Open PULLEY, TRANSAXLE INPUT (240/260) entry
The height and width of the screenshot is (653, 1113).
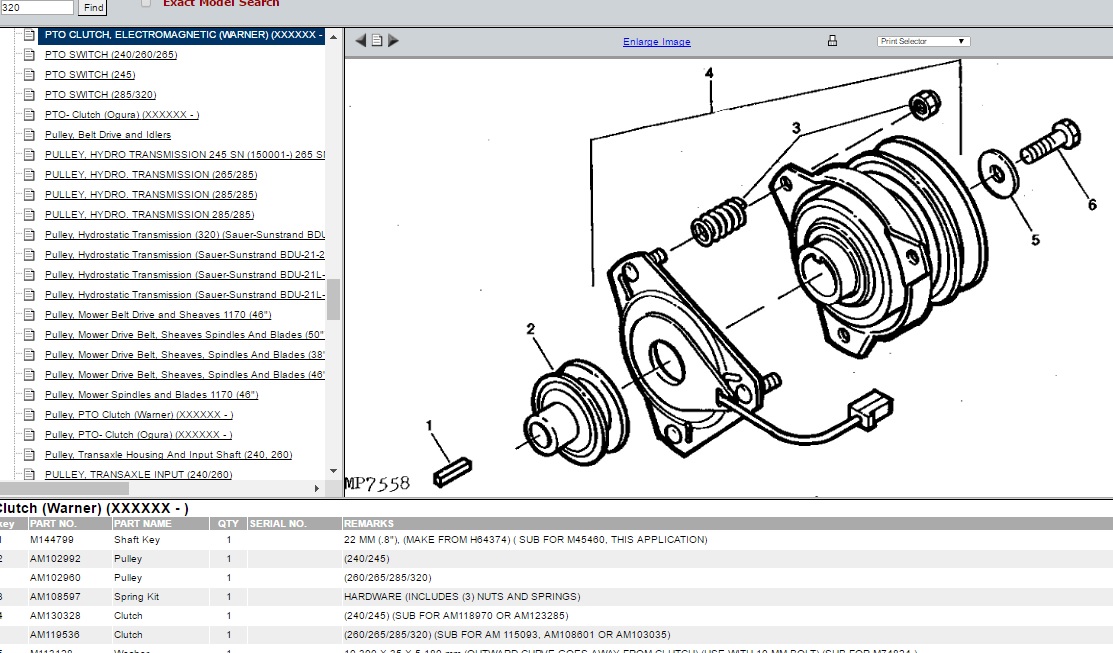pyautogui.click(x=138, y=474)
